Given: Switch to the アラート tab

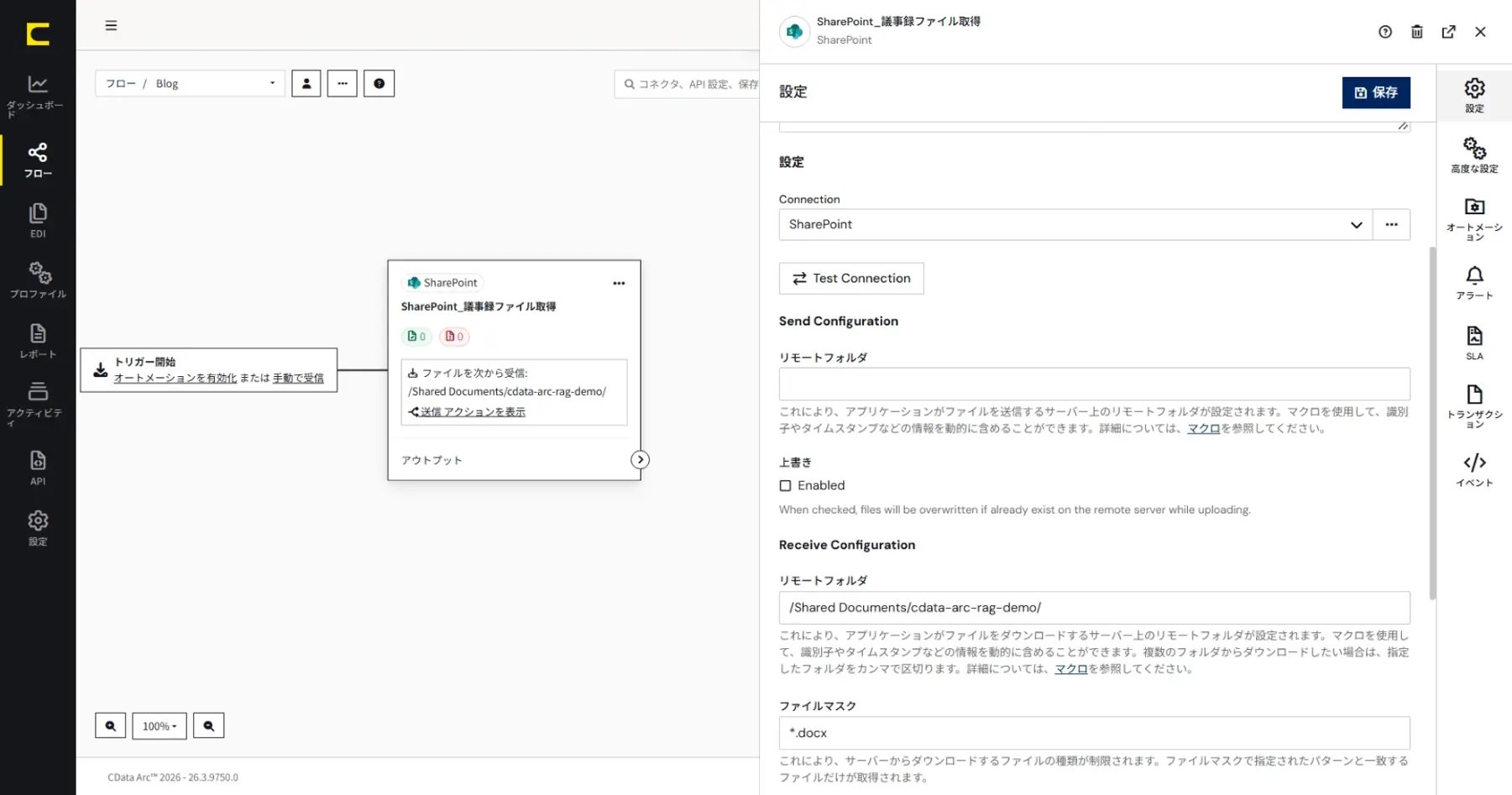Looking at the screenshot, I should pyautogui.click(x=1474, y=283).
